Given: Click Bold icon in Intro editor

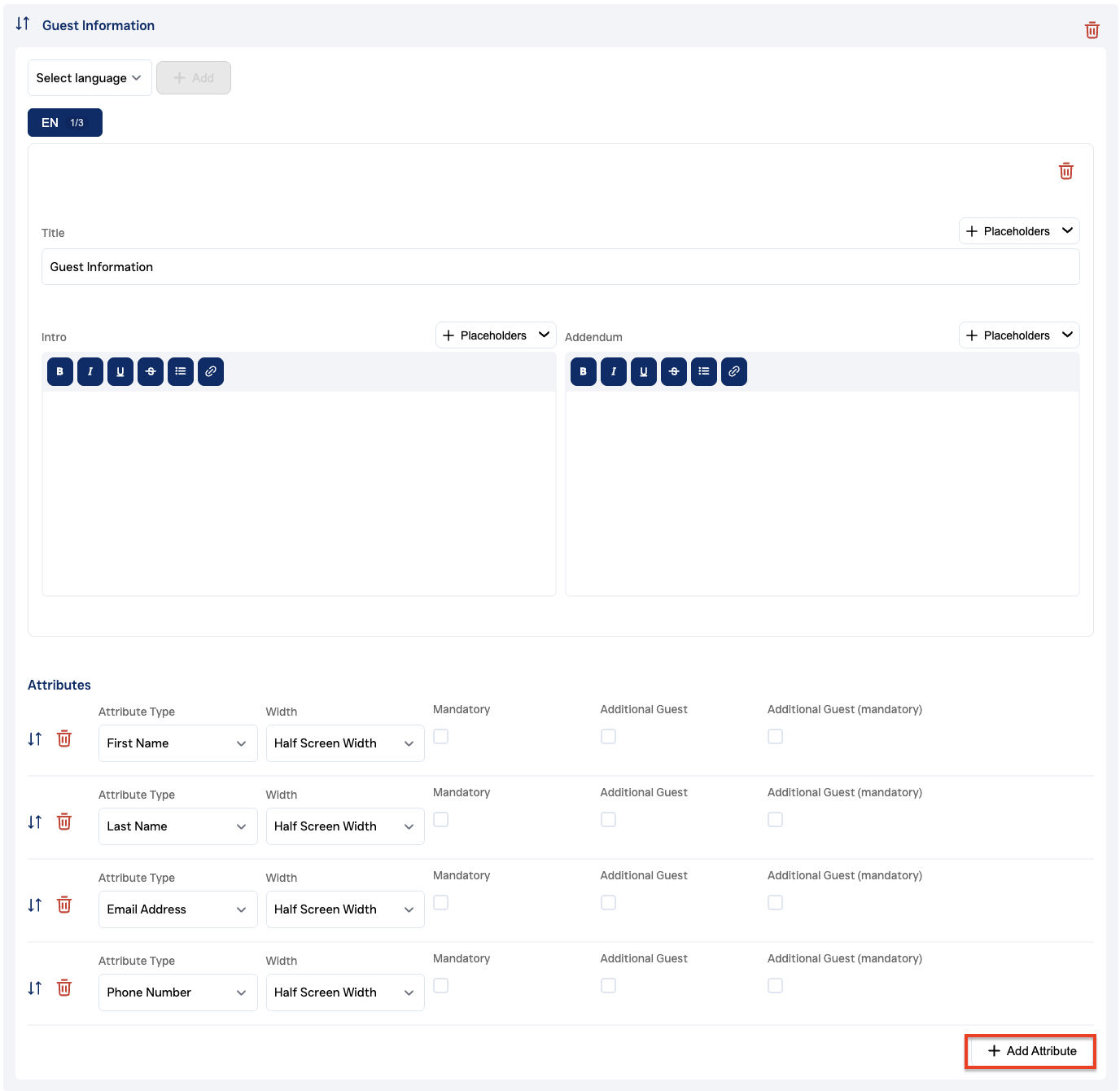Looking at the screenshot, I should 60,371.
